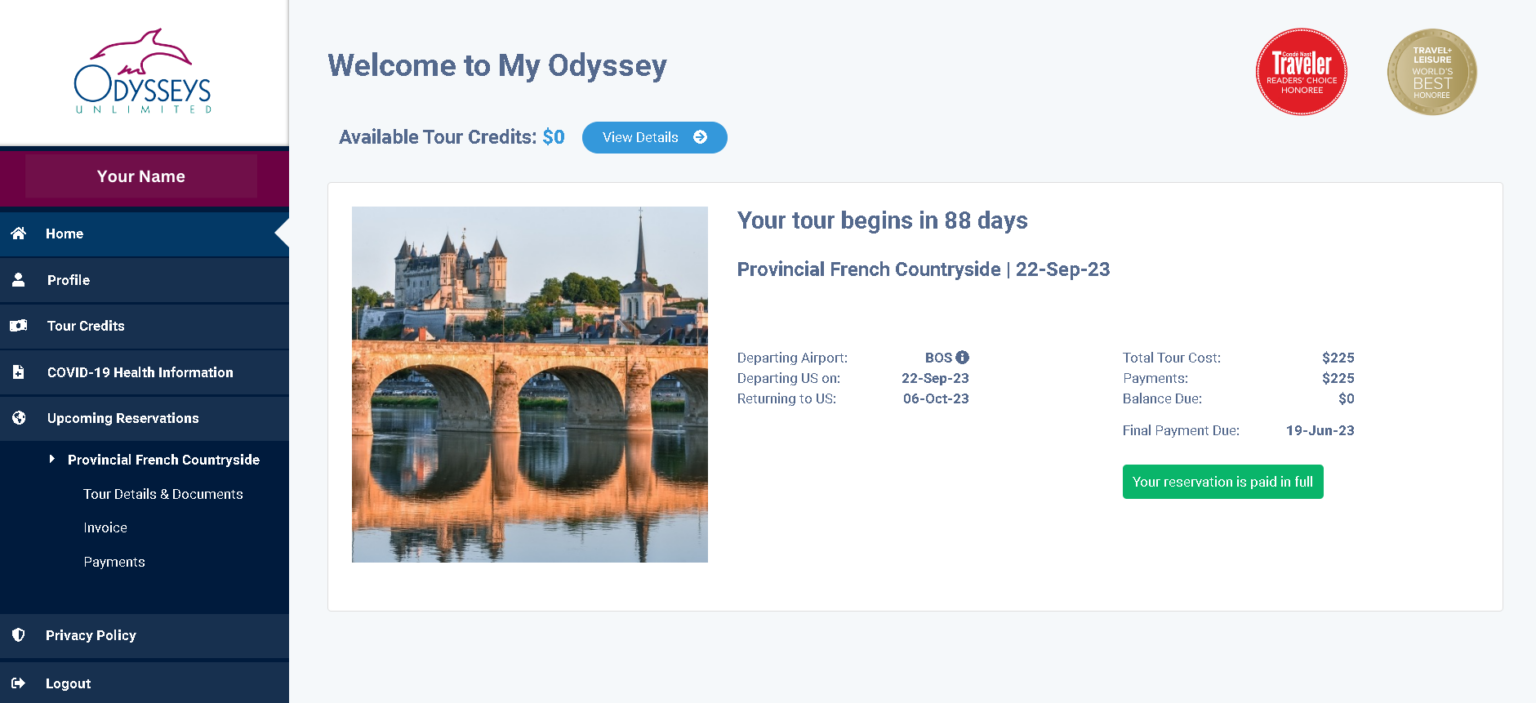Image resolution: width=1536 pixels, height=703 pixels.
Task: Click the Your Name header button
Action: click(141, 176)
